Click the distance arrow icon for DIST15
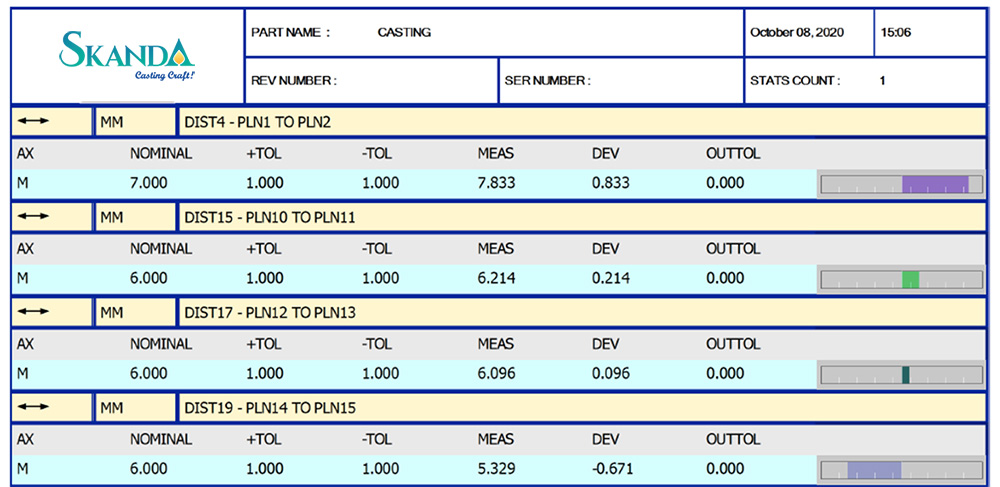 [33, 217]
